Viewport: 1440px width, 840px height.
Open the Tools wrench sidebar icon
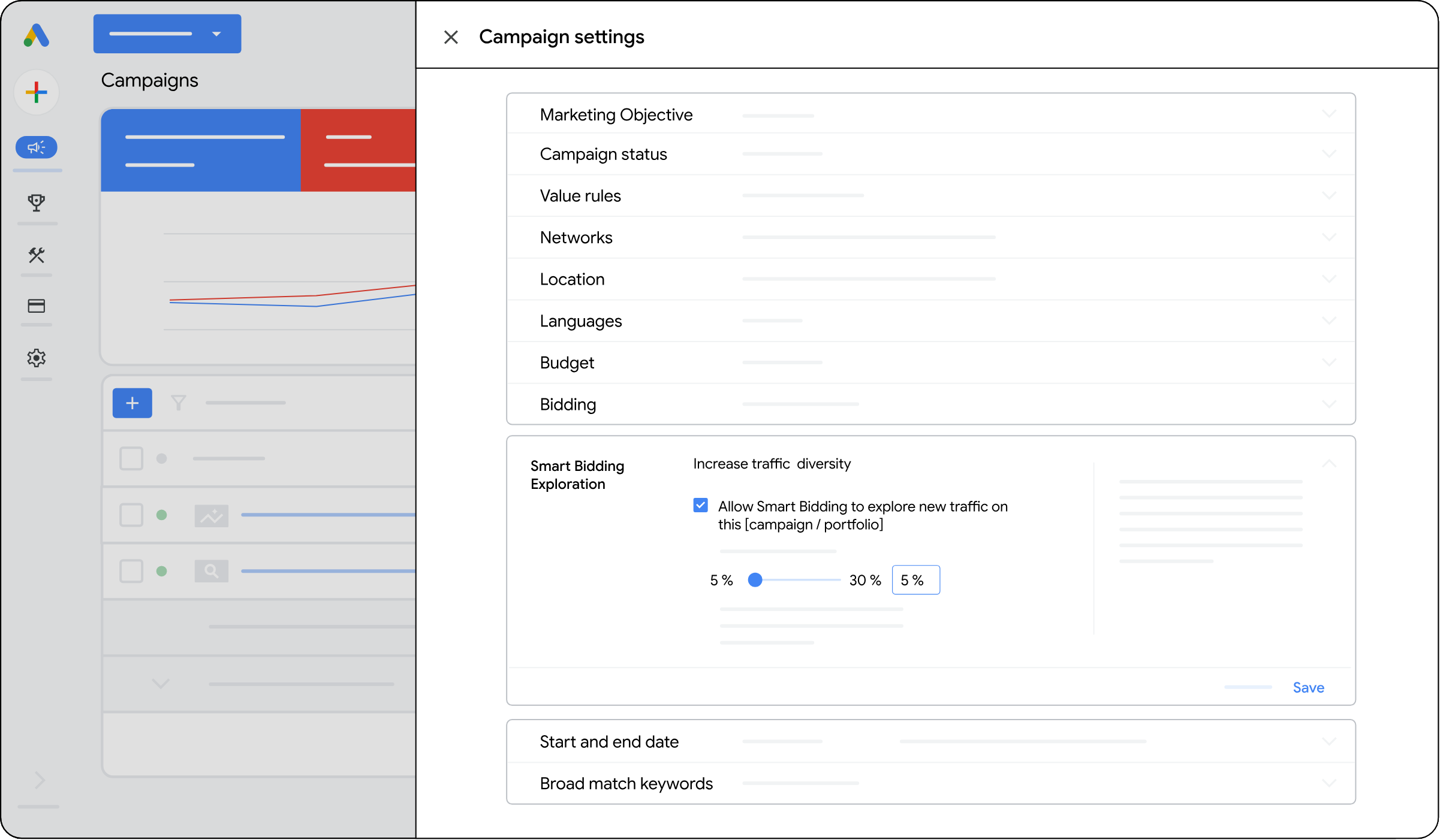(x=37, y=255)
